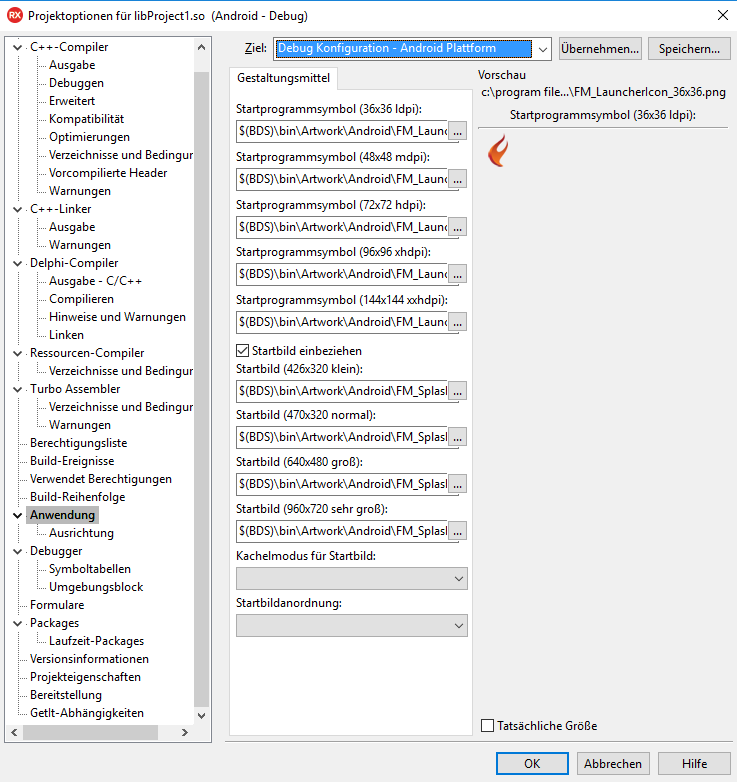Select Versionsinformationen in the options tree
The height and width of the screenshot is (782, 737).
[89, 659]
